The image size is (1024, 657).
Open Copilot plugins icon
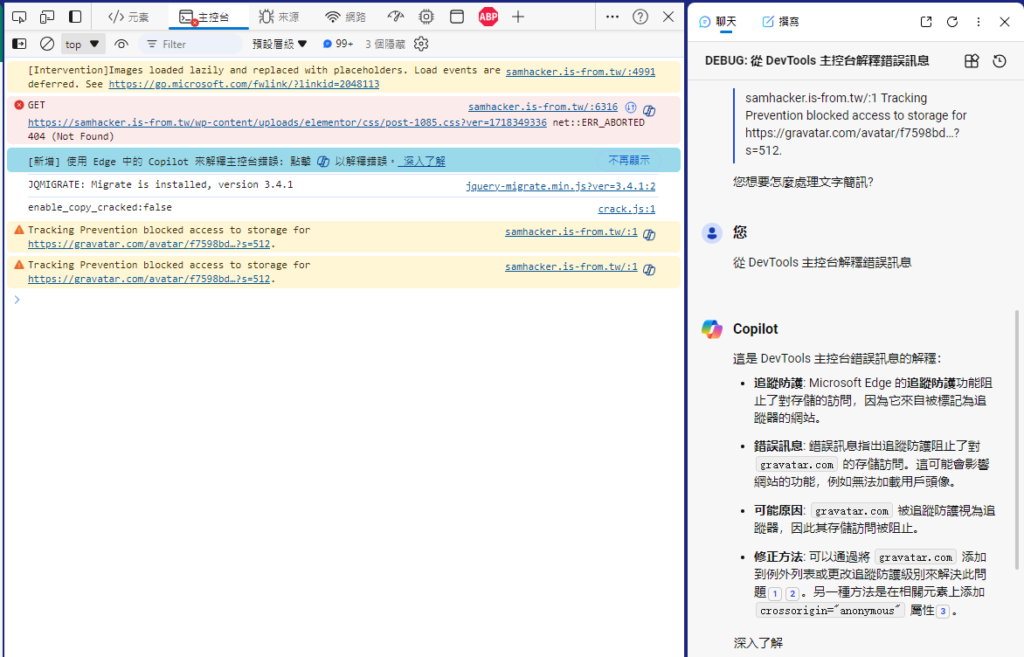[972, 61]
